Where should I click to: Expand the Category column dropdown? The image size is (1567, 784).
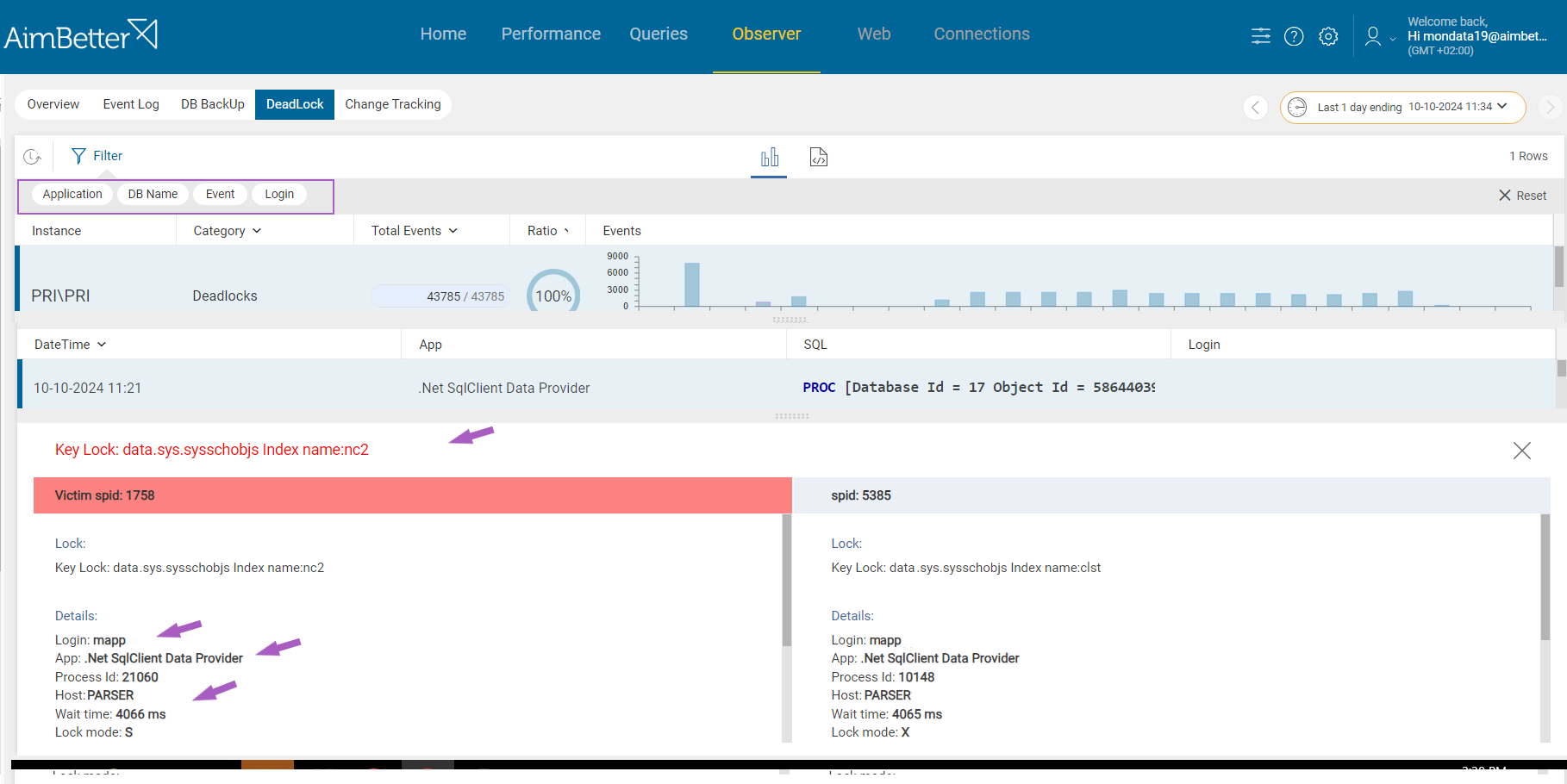click(257, 231)
